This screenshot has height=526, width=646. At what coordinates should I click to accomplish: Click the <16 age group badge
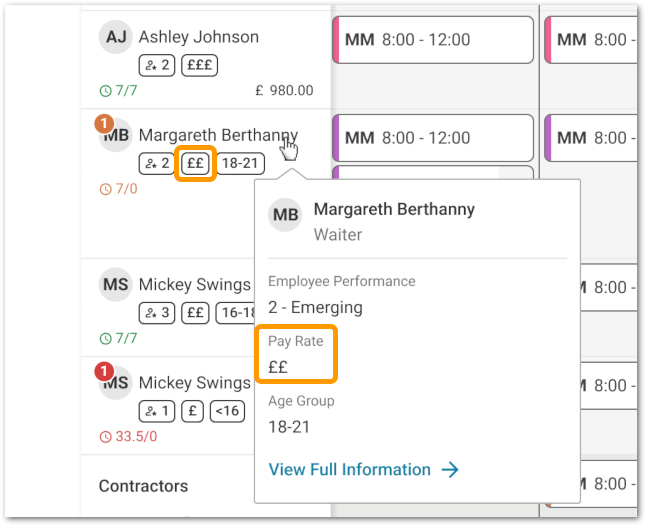pos(227,410)
